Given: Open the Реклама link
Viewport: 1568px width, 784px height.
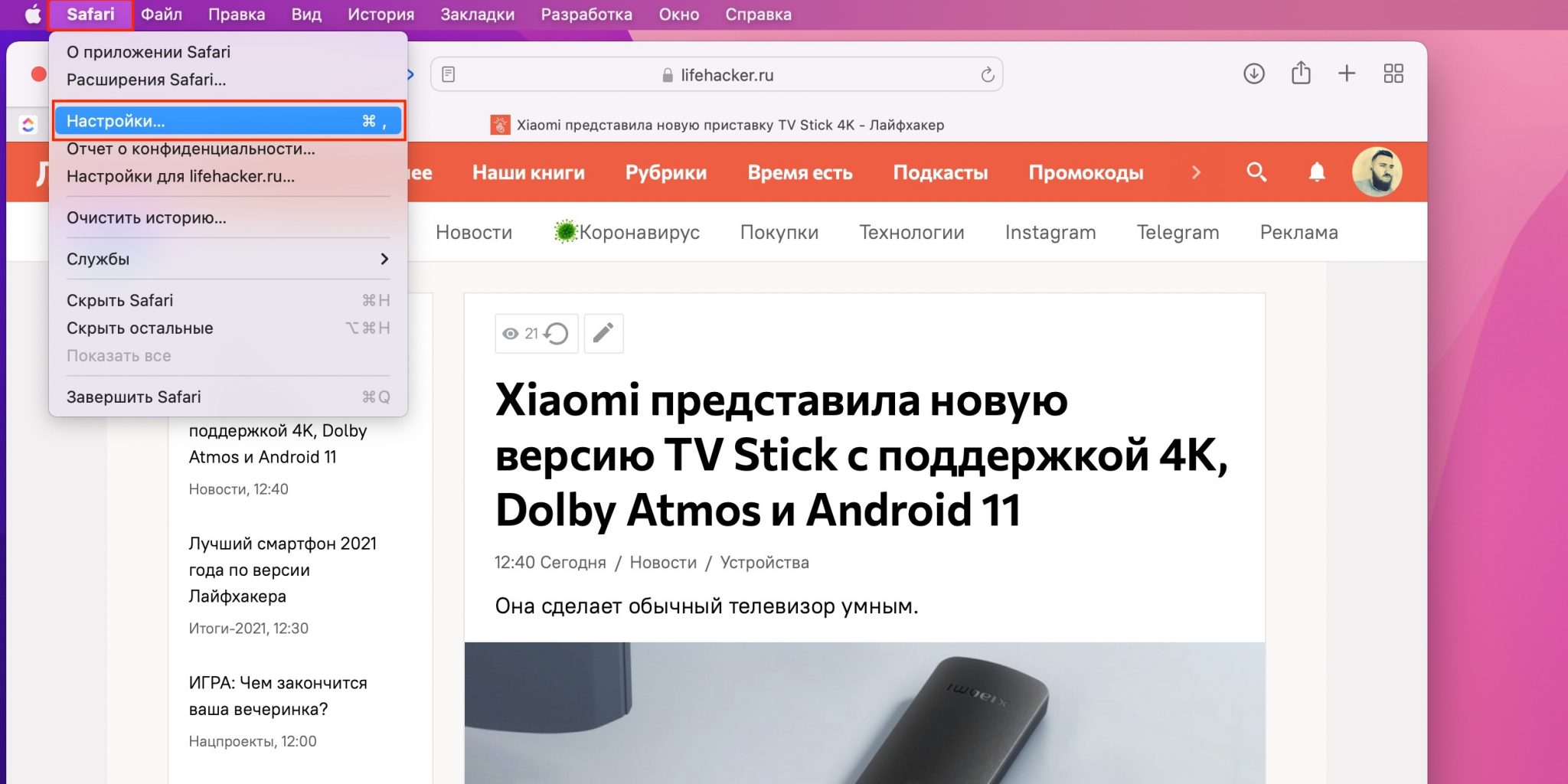Looking at the screenshot, I should click(x=1299, y=232).
